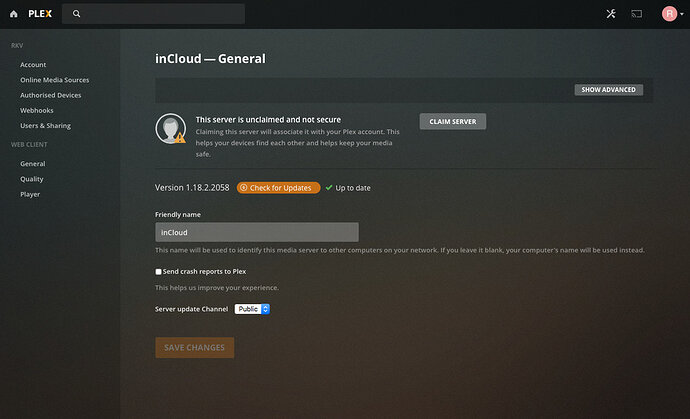
Task: Edit the Friendly name field
Action: pyautogui.click(x=257, y=232)
